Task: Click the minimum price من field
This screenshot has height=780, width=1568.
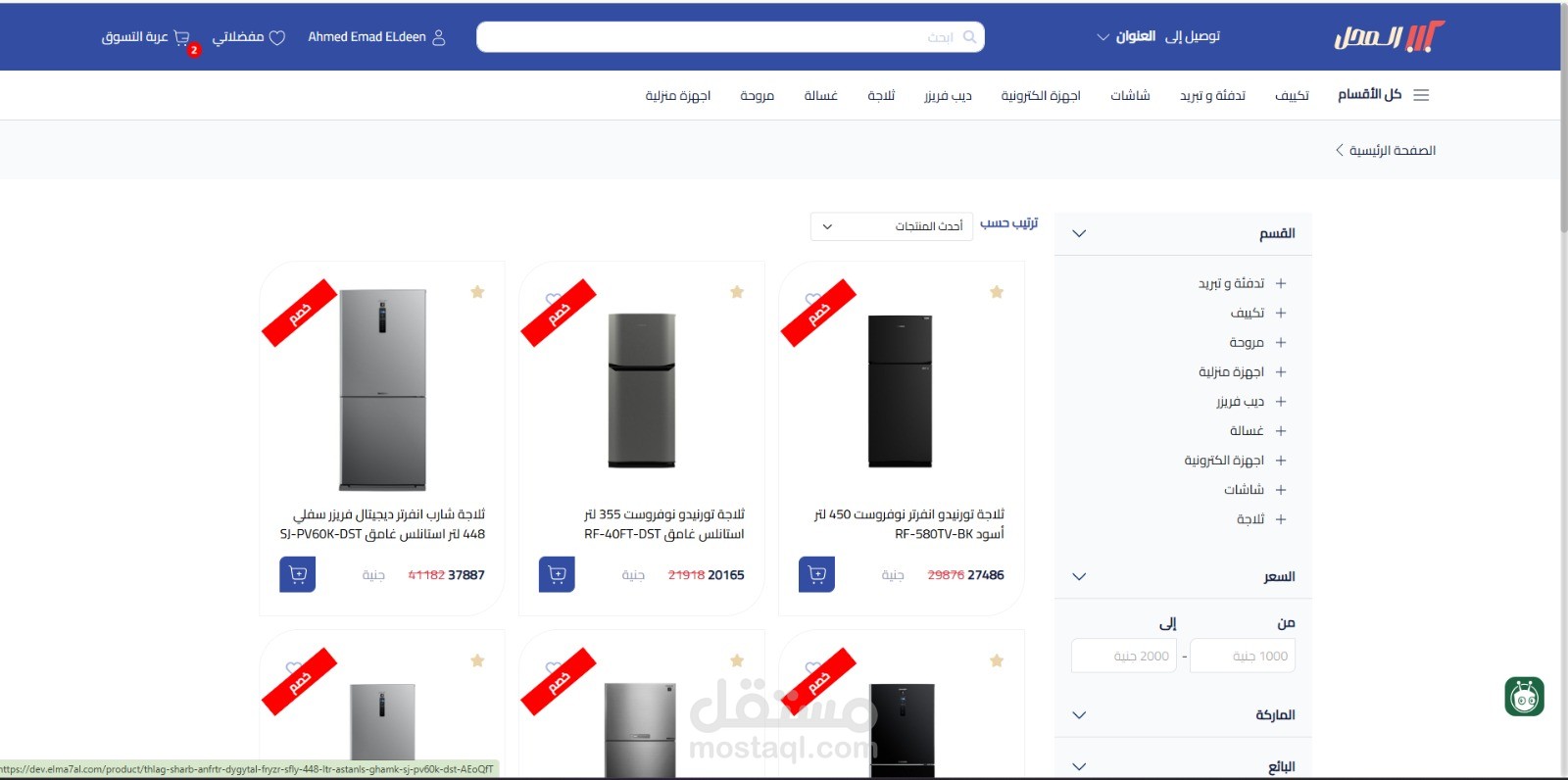Action: 1243,656
